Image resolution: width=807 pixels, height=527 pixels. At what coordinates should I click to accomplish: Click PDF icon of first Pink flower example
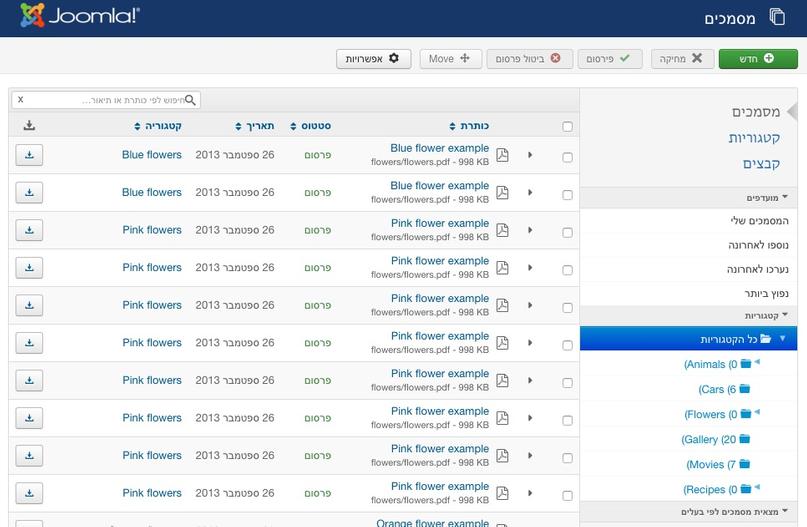[x=502, y=230]
